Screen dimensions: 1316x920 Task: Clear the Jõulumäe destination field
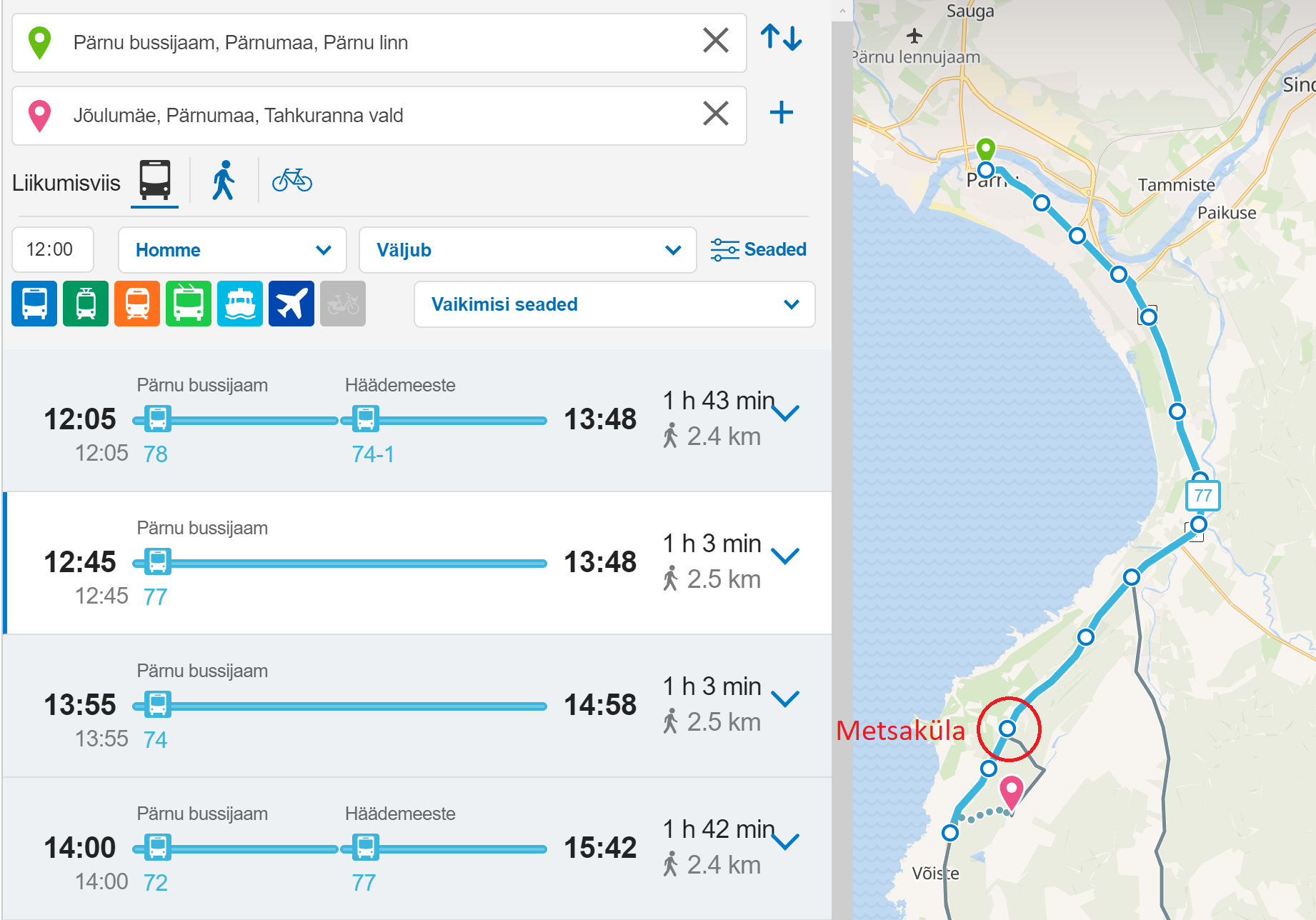pyautogui.click(x=715, y=114)
